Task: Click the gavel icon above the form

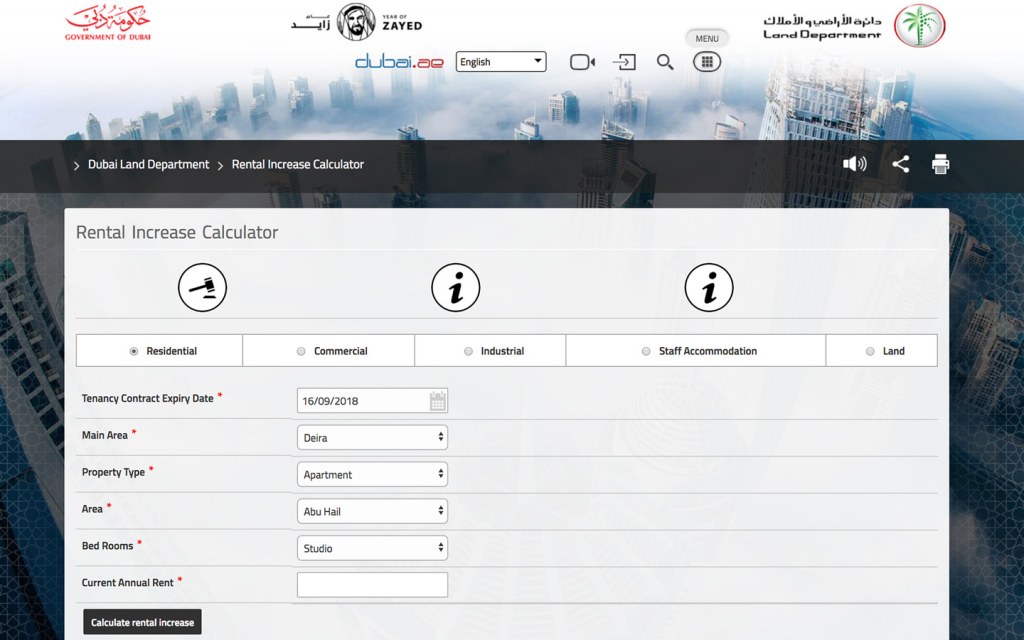Action: pos(202,287)
